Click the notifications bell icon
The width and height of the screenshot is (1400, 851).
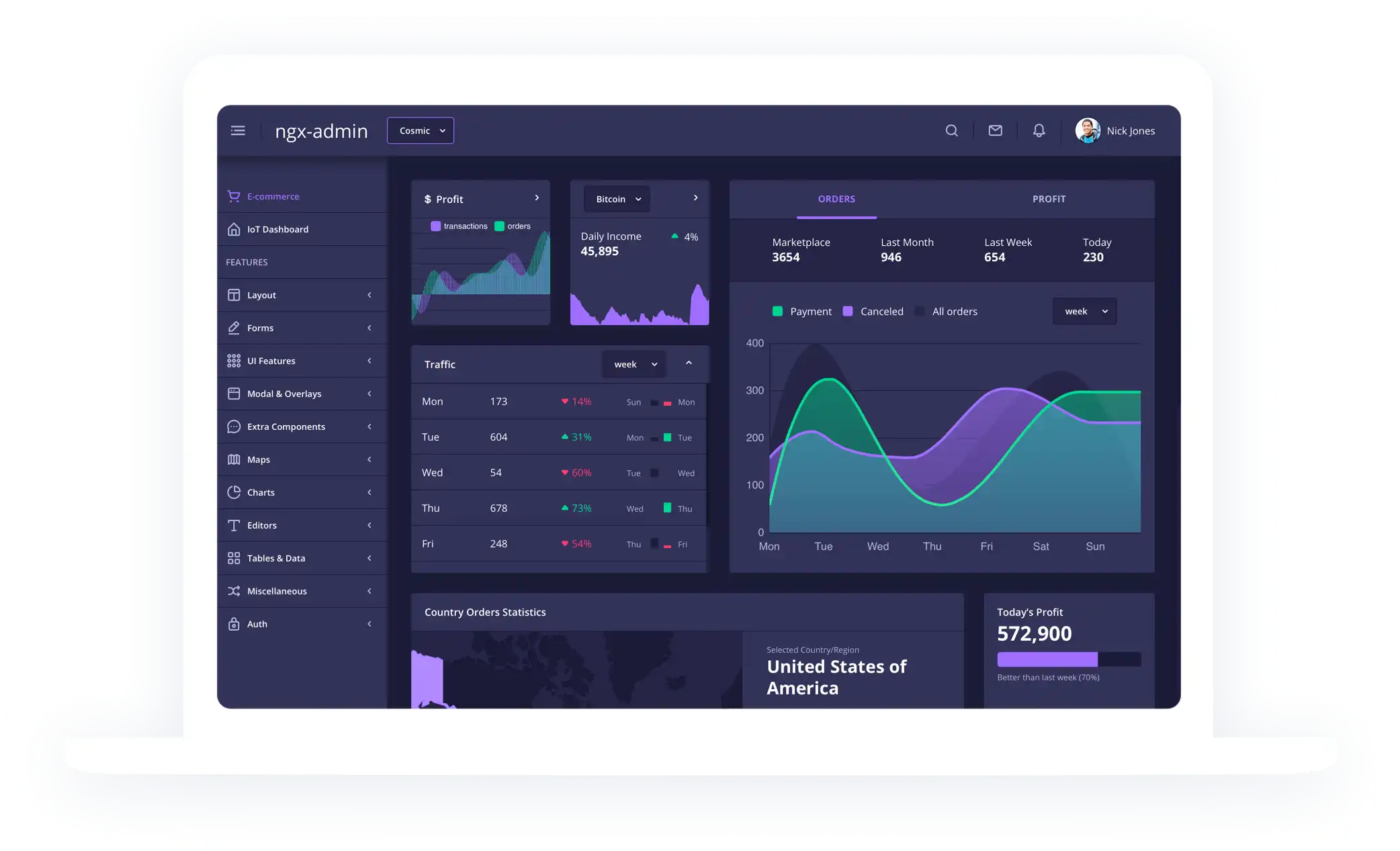[1039, 130]
